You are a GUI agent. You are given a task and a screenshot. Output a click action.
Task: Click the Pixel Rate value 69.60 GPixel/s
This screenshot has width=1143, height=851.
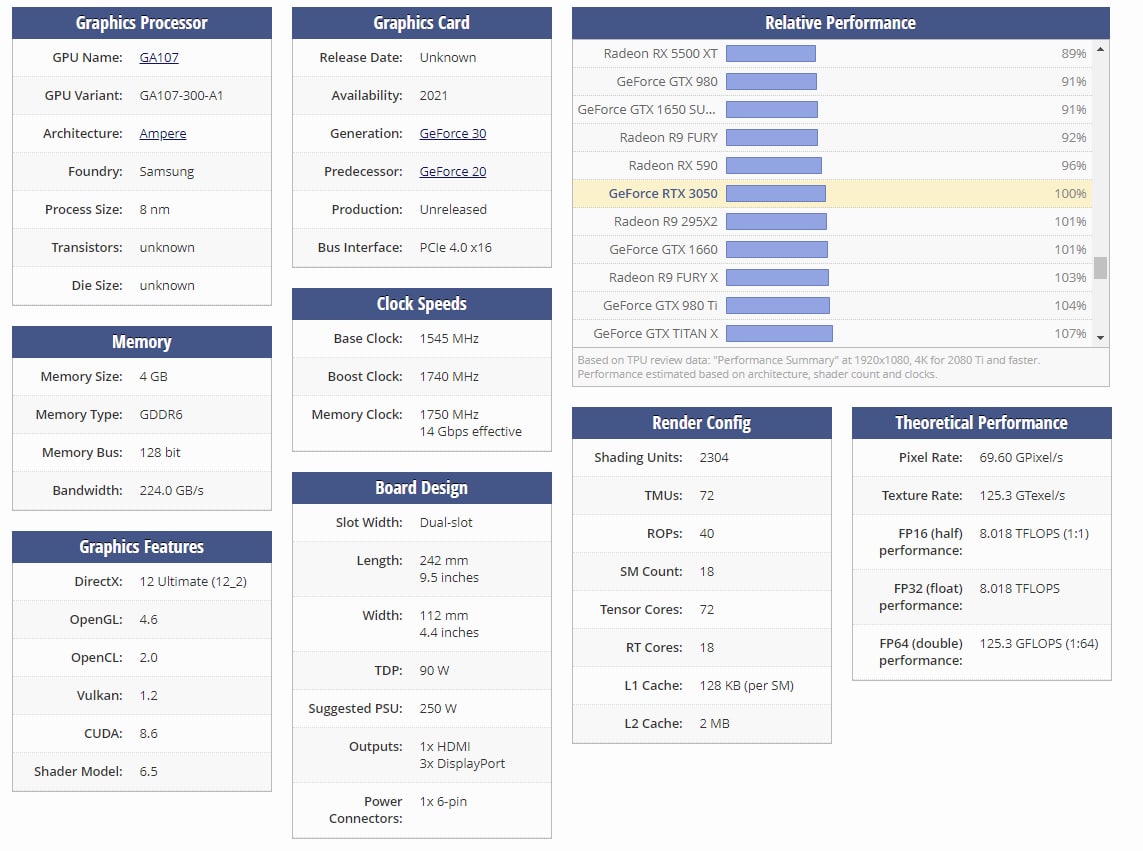click(1021, 457)
